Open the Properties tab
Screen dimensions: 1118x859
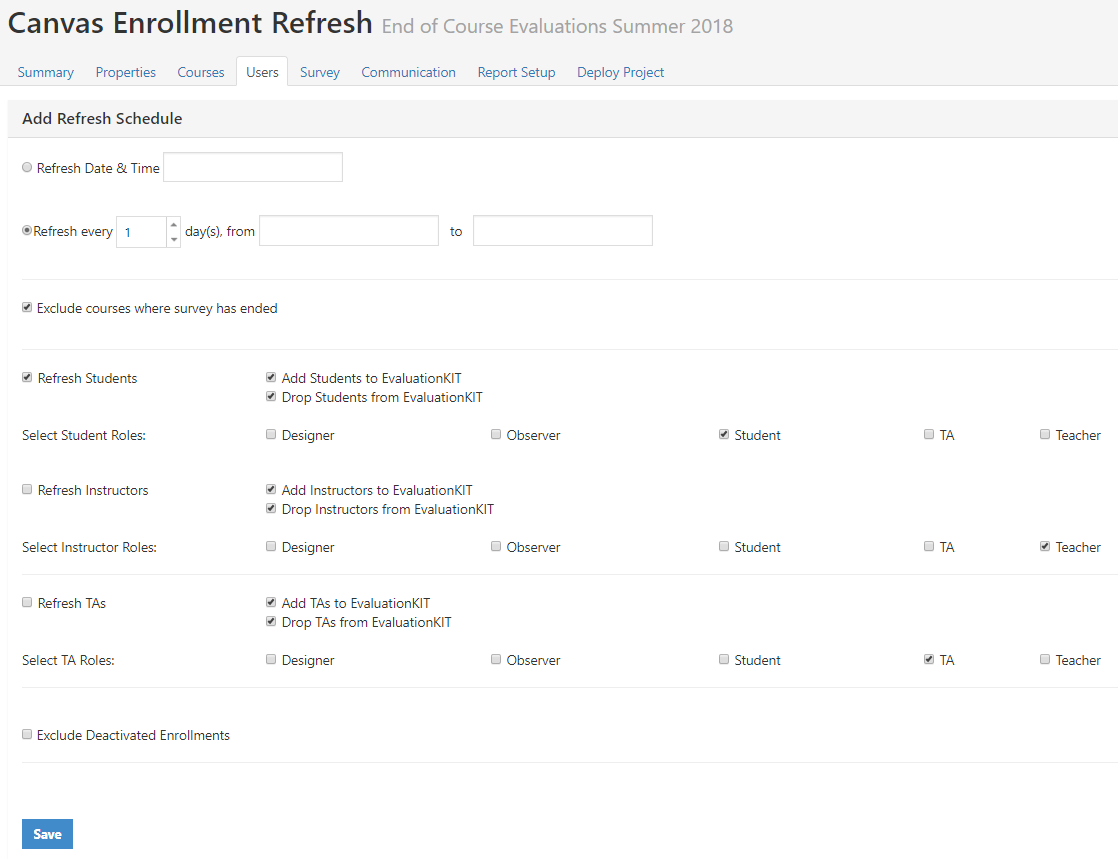pos(125,72)
